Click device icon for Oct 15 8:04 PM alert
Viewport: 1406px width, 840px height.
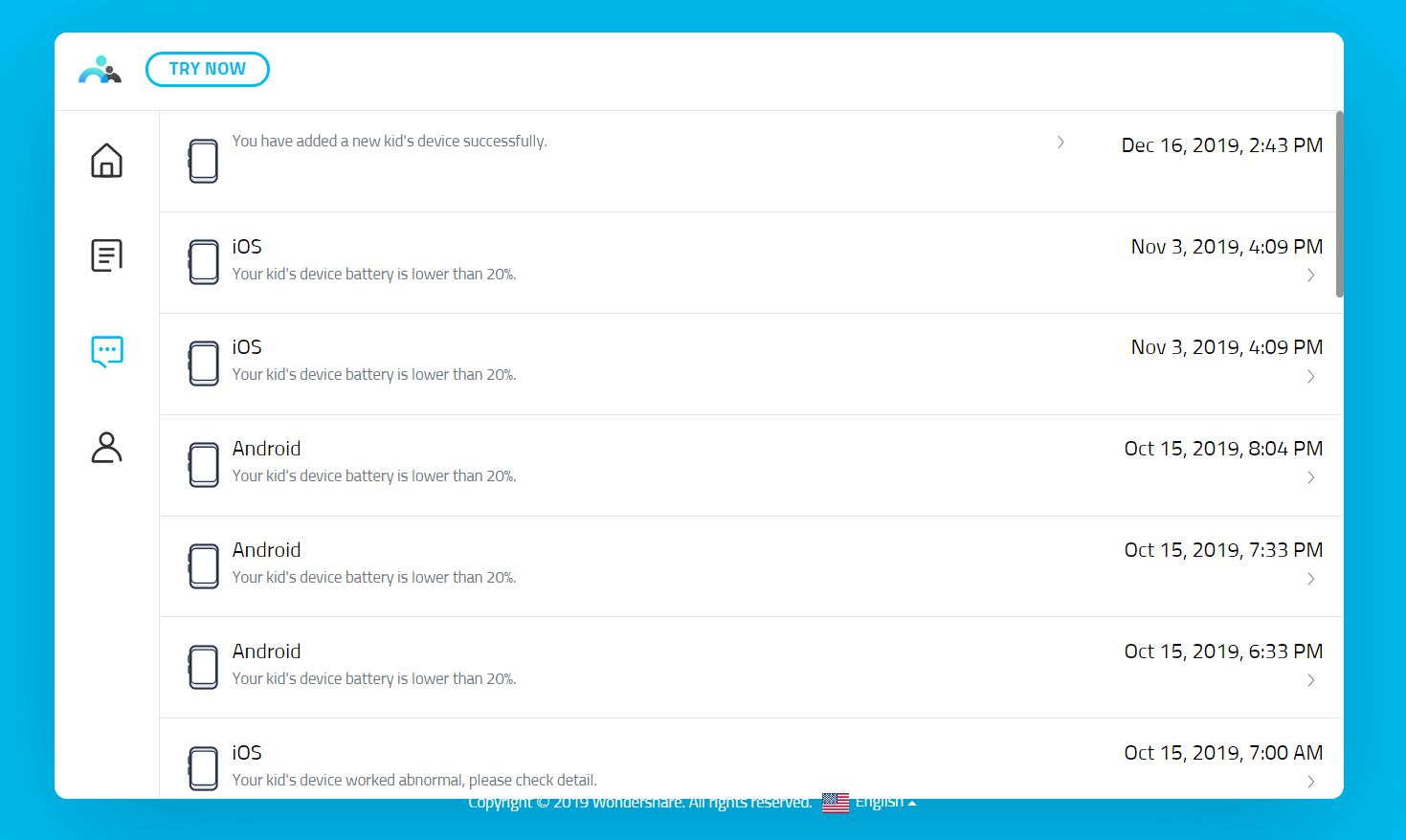203,465
